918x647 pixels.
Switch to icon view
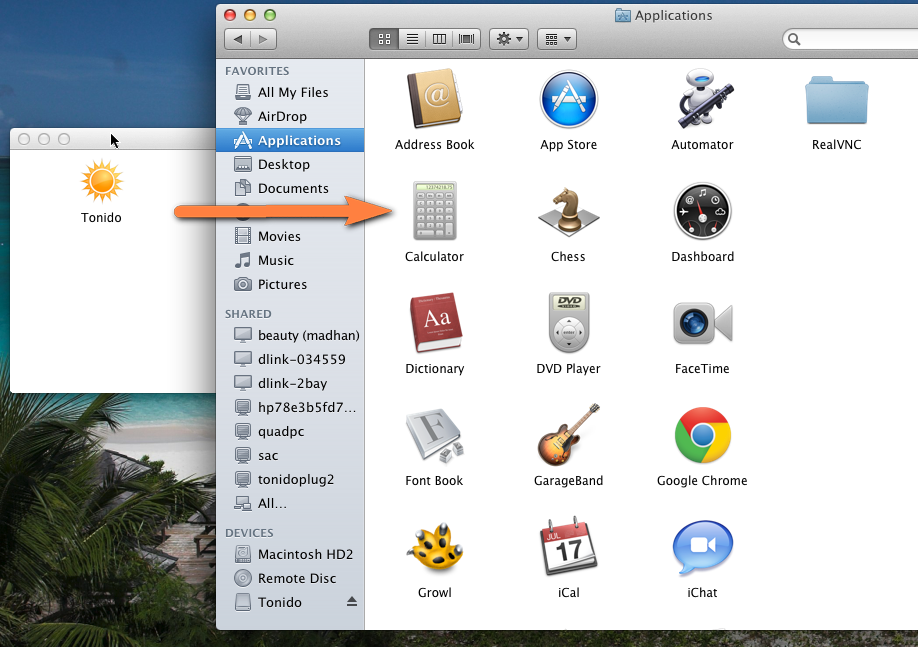[x=384, y=39]
